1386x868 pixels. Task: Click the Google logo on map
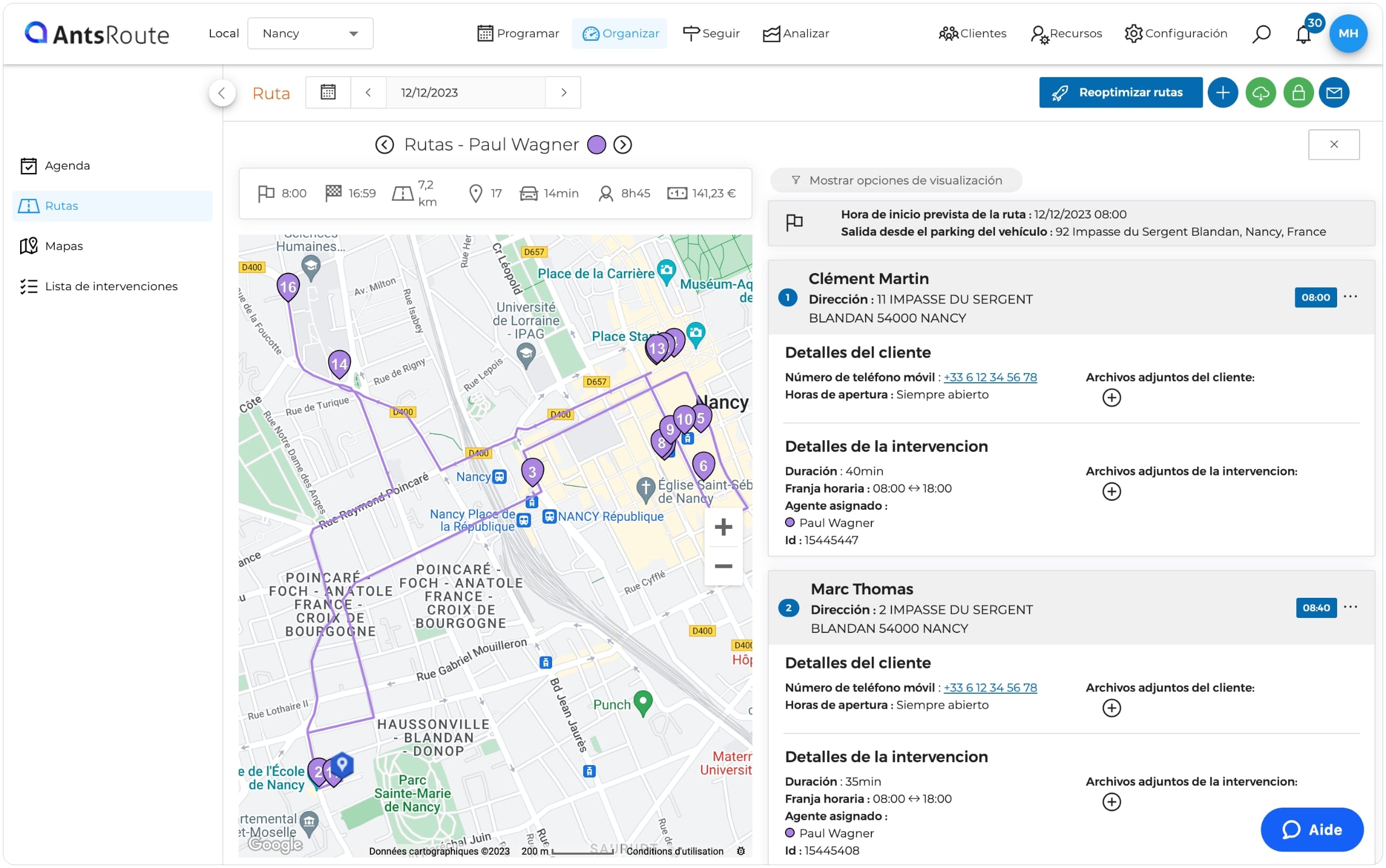[275, 844]
